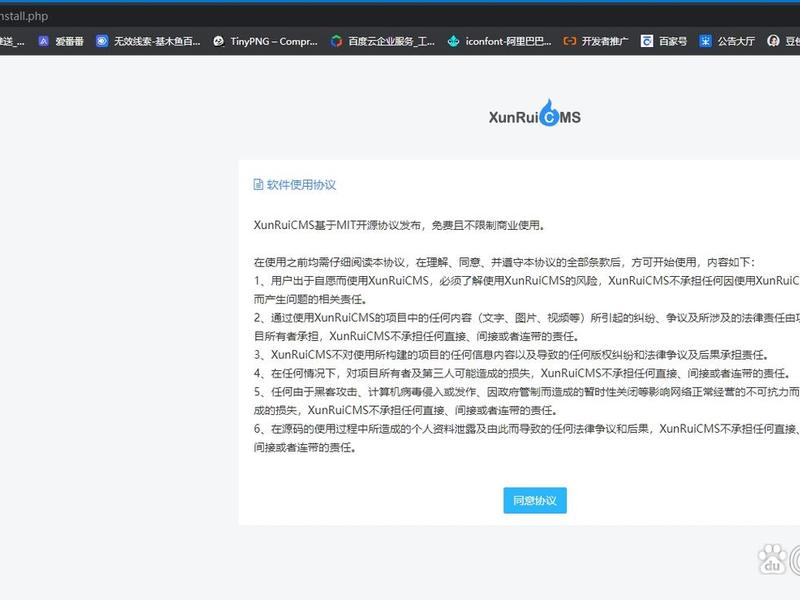The height and width of the screenshot is (600, 800).
Task: Click the line 'XunRuiCMS基于MIT开源协议发布'
Action: point(399,225)
